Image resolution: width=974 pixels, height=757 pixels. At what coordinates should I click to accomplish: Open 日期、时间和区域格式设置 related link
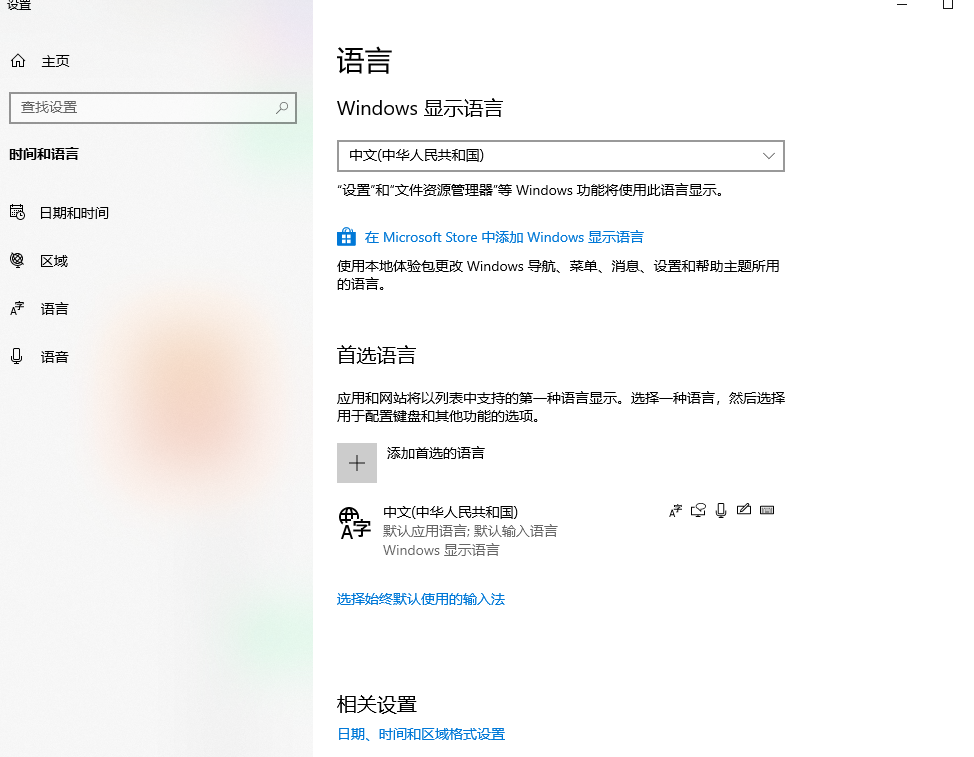coord(421,734)
